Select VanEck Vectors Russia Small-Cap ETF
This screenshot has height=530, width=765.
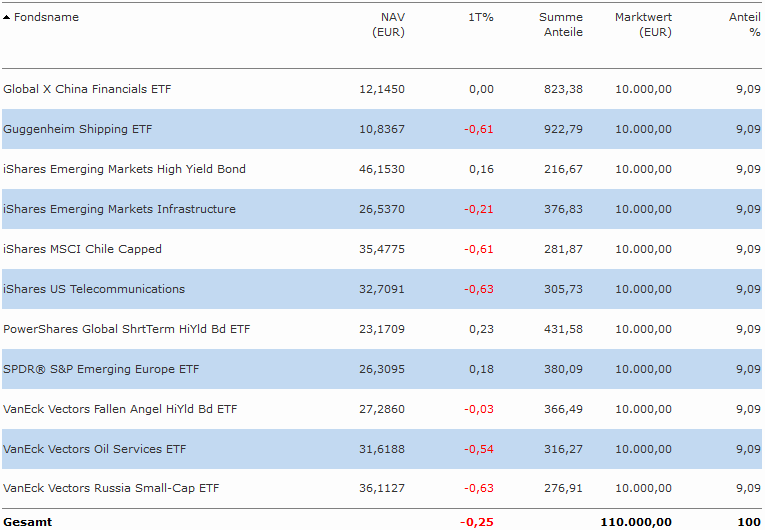[111, 489]
